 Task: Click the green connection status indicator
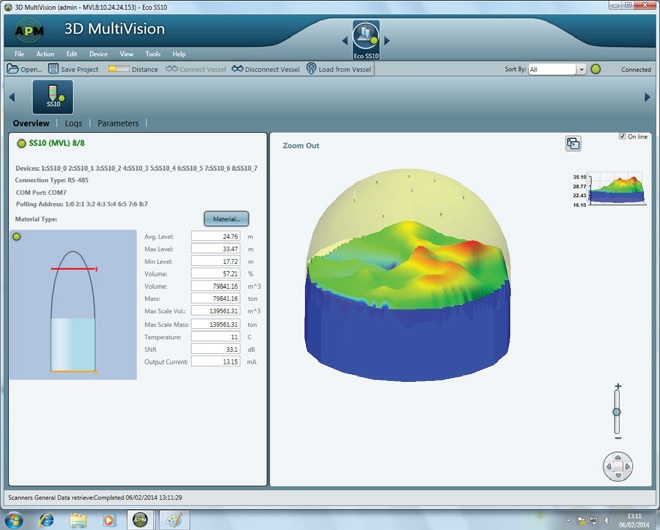[x=595, y=69]
